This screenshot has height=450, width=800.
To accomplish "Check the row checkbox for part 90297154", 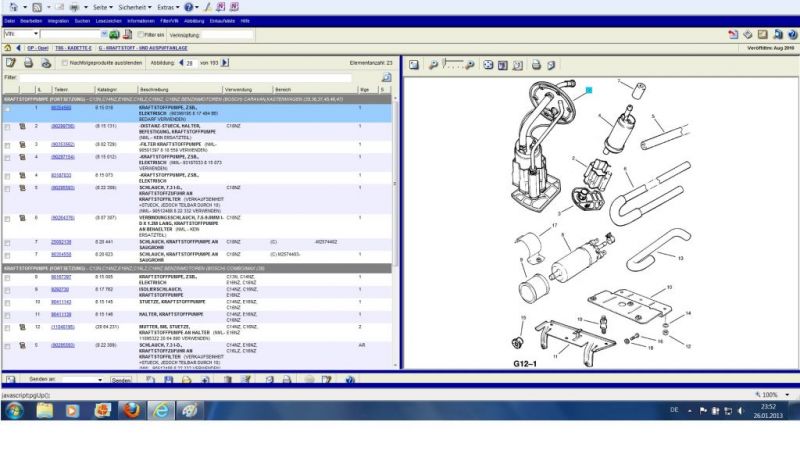I will click(x=8, y=157).
